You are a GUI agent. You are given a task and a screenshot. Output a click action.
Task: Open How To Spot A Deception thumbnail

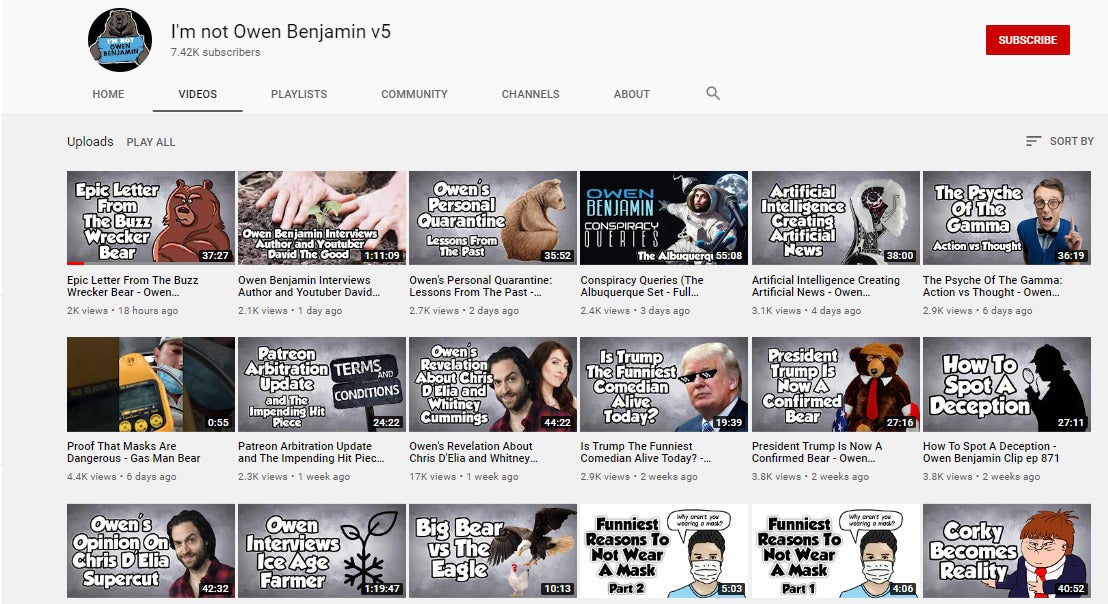click(1006, 384)
